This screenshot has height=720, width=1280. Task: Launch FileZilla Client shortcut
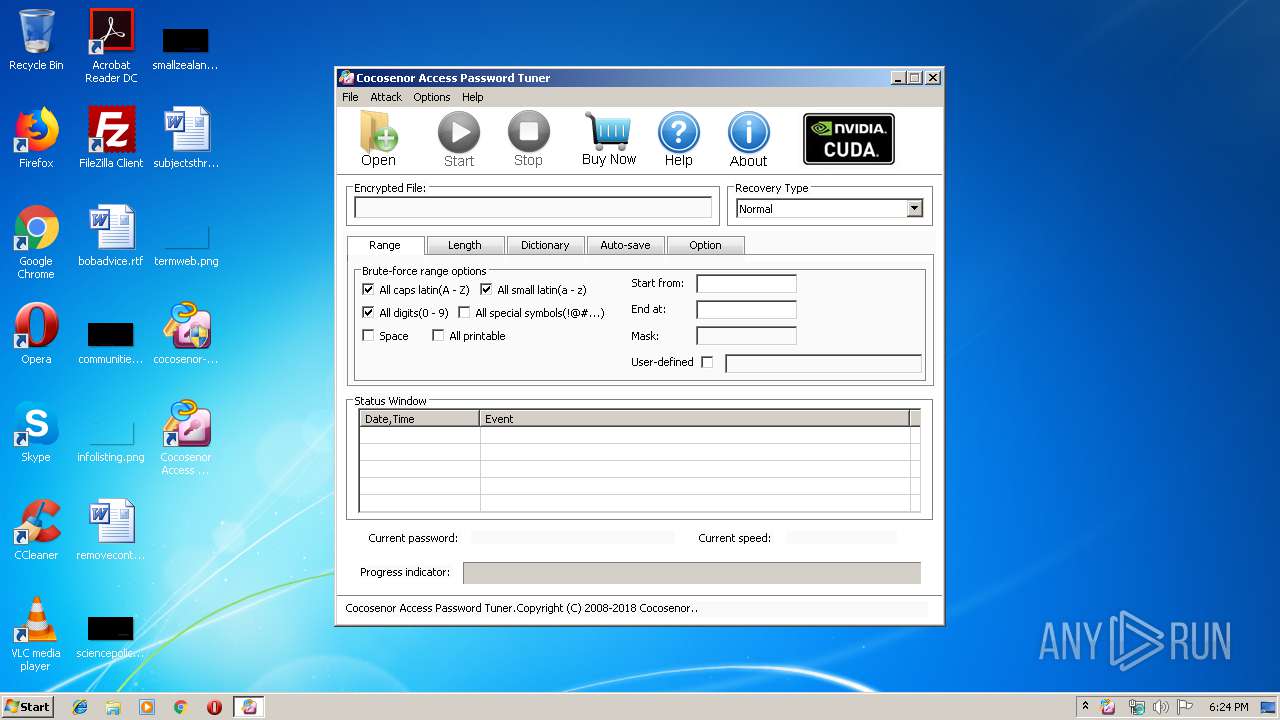111,138
